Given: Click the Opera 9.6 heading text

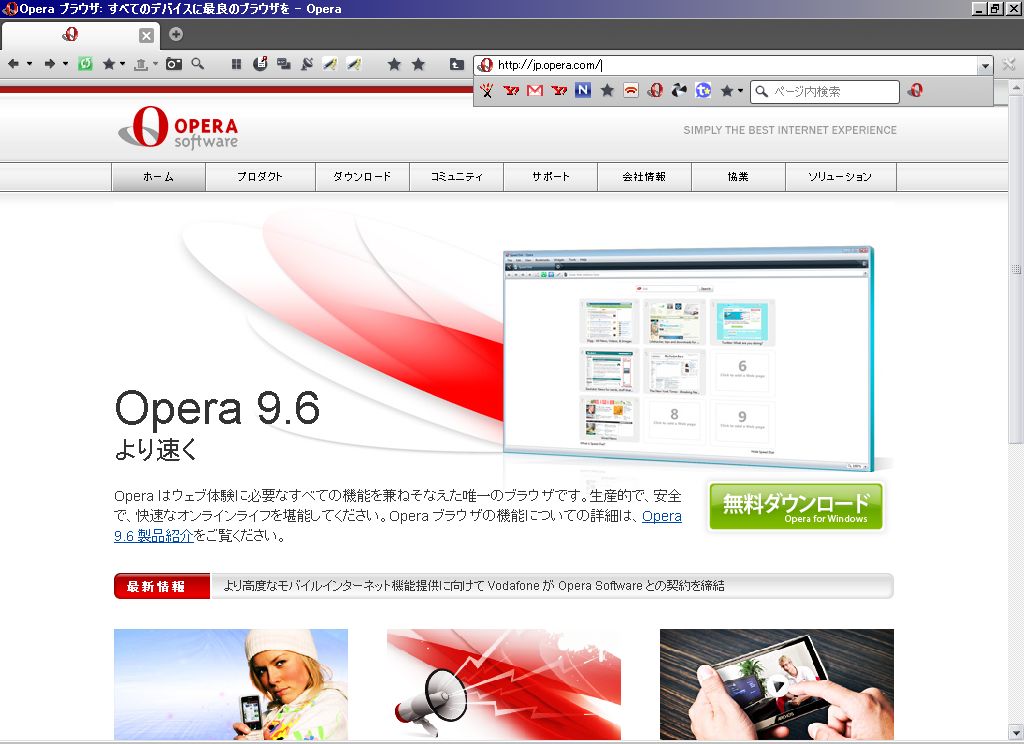Looking at the screenshot, I should pyautogui.click(x=217, y=408).
